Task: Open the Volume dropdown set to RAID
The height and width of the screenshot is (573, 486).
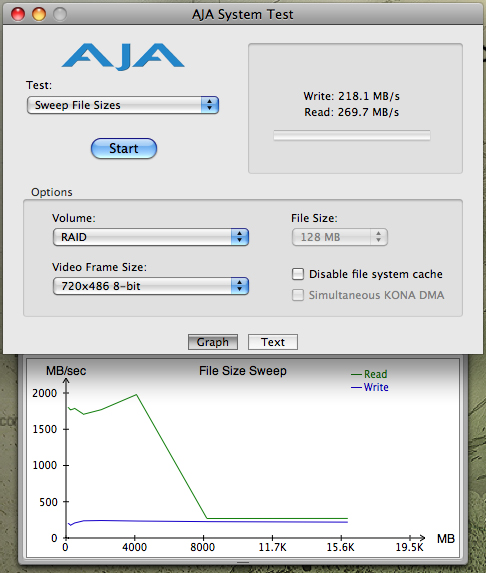Action: pyautogui.click(x=151, y=237)
